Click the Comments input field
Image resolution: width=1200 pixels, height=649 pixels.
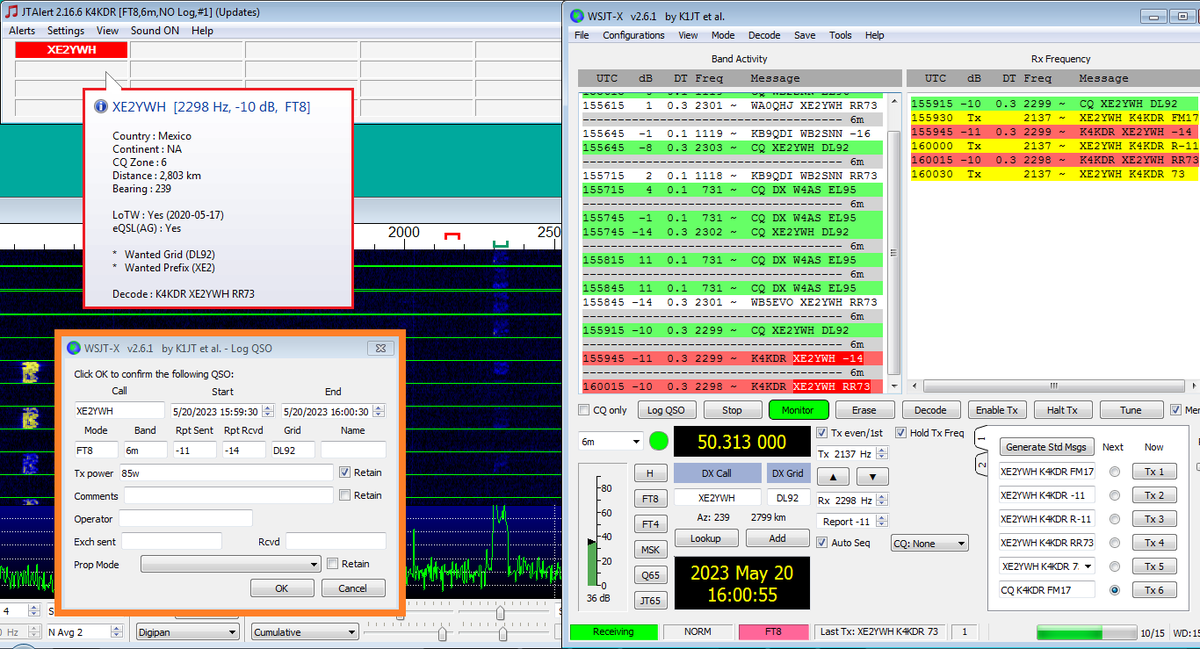230,496
